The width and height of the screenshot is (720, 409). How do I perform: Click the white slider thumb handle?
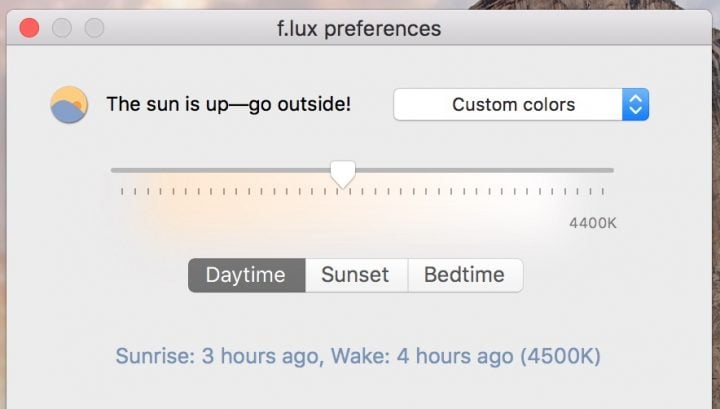click(x=343, y=174)
